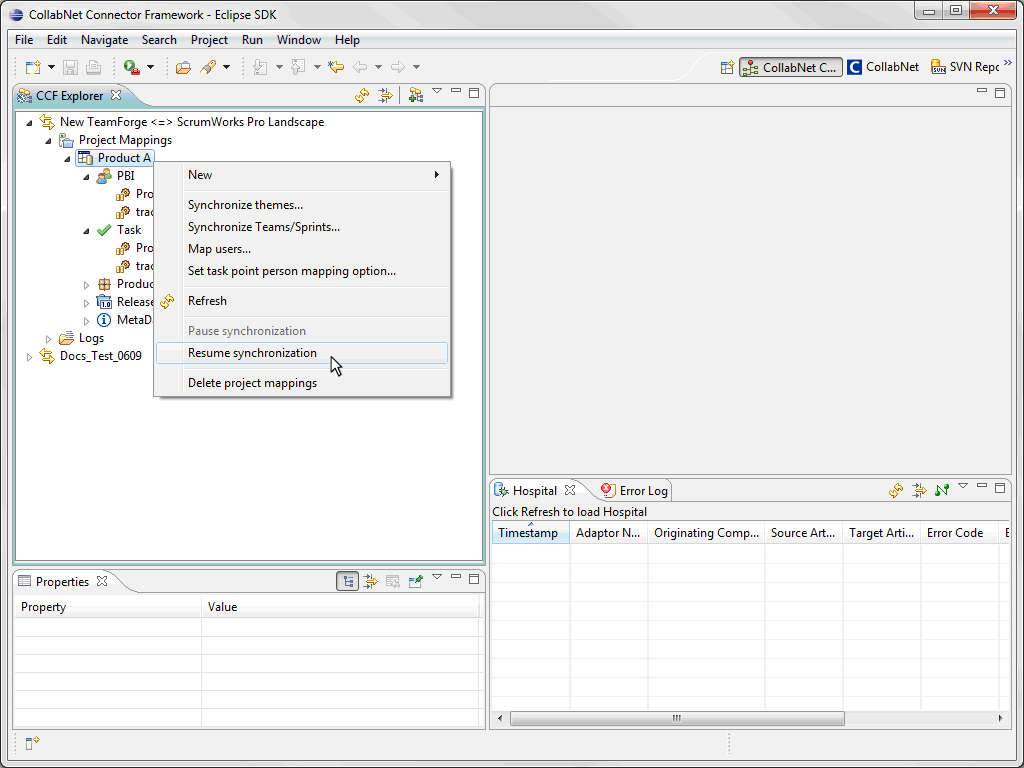Toggle Link with Editor in Hospital view
The width and height of the screenshot is (1024, 768).
tap(919, 490)
